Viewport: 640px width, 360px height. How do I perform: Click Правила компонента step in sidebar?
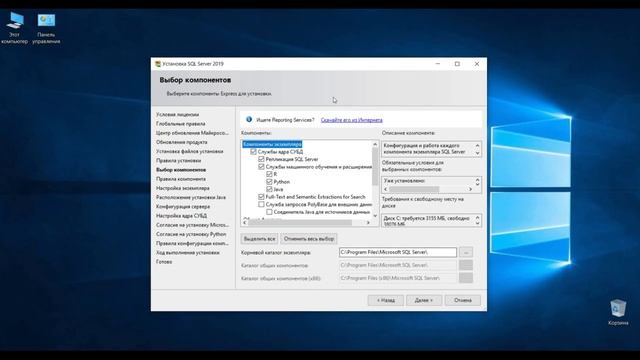(x=181, y=179)
